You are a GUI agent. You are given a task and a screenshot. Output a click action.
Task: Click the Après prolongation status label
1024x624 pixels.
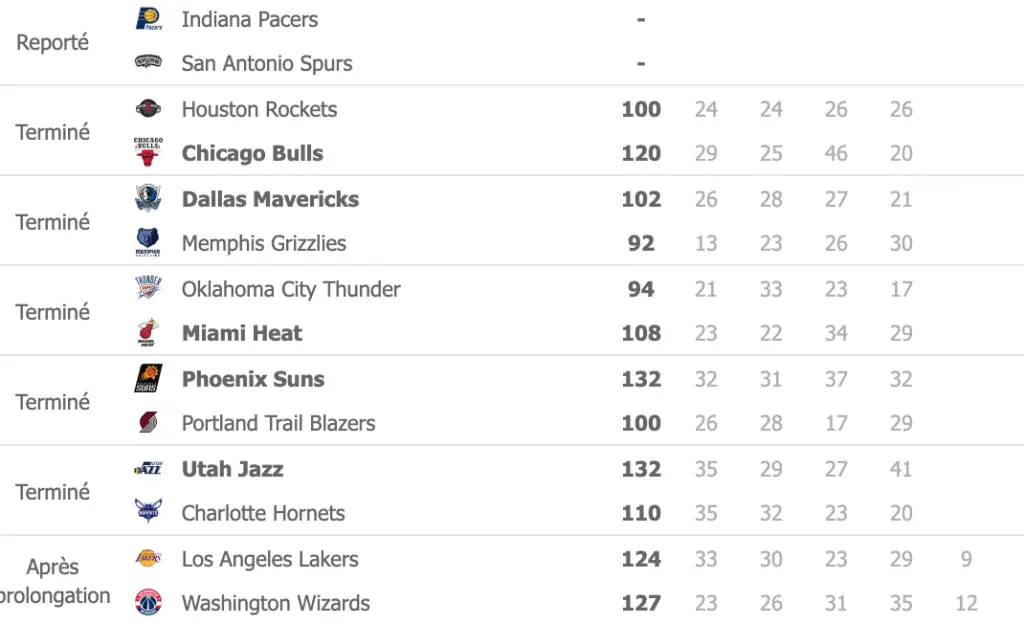click(53, 581)
